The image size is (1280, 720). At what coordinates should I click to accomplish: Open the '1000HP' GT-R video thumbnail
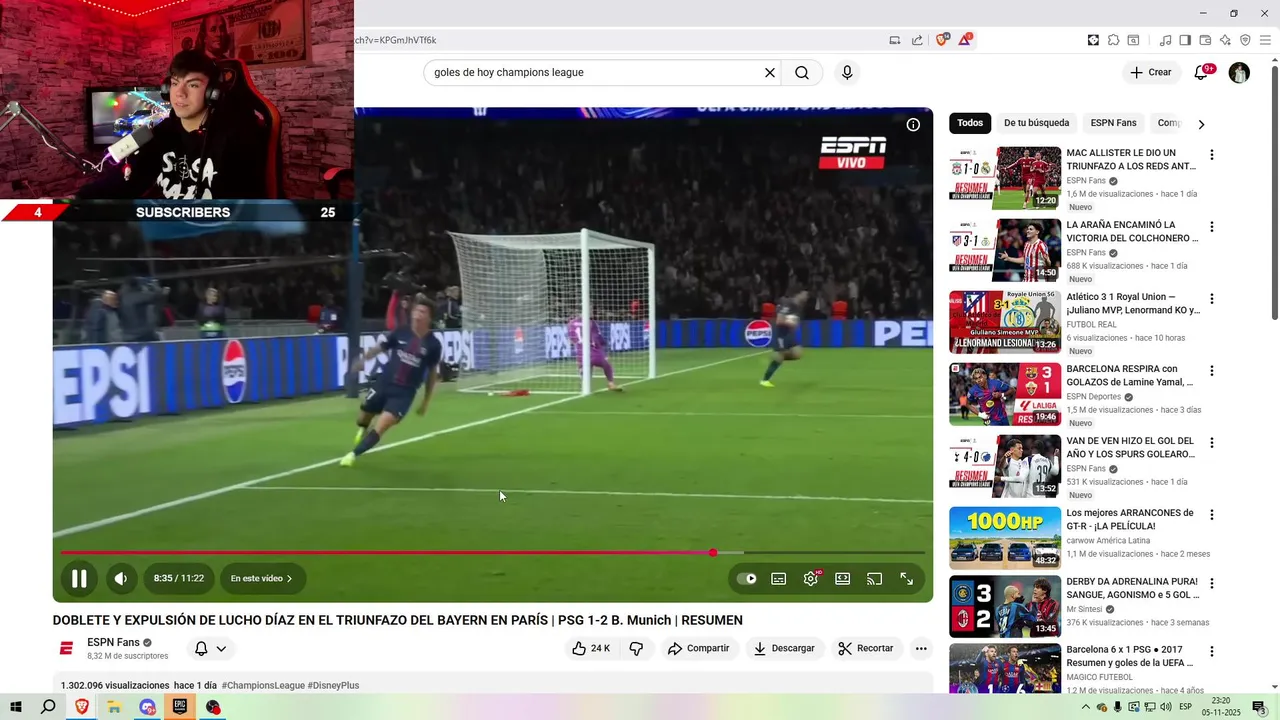pos(1005,538)
